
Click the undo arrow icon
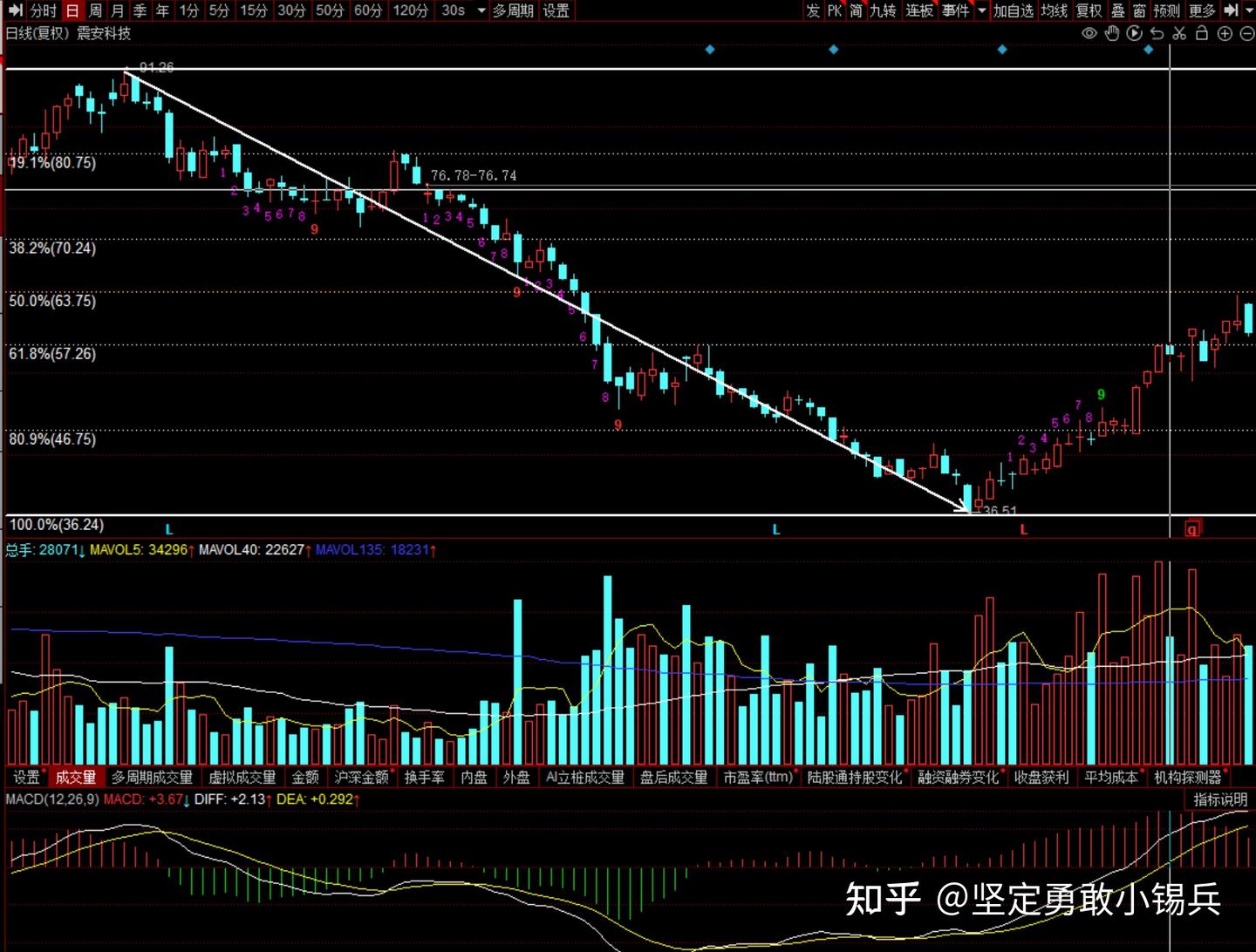coord(1157,33)
